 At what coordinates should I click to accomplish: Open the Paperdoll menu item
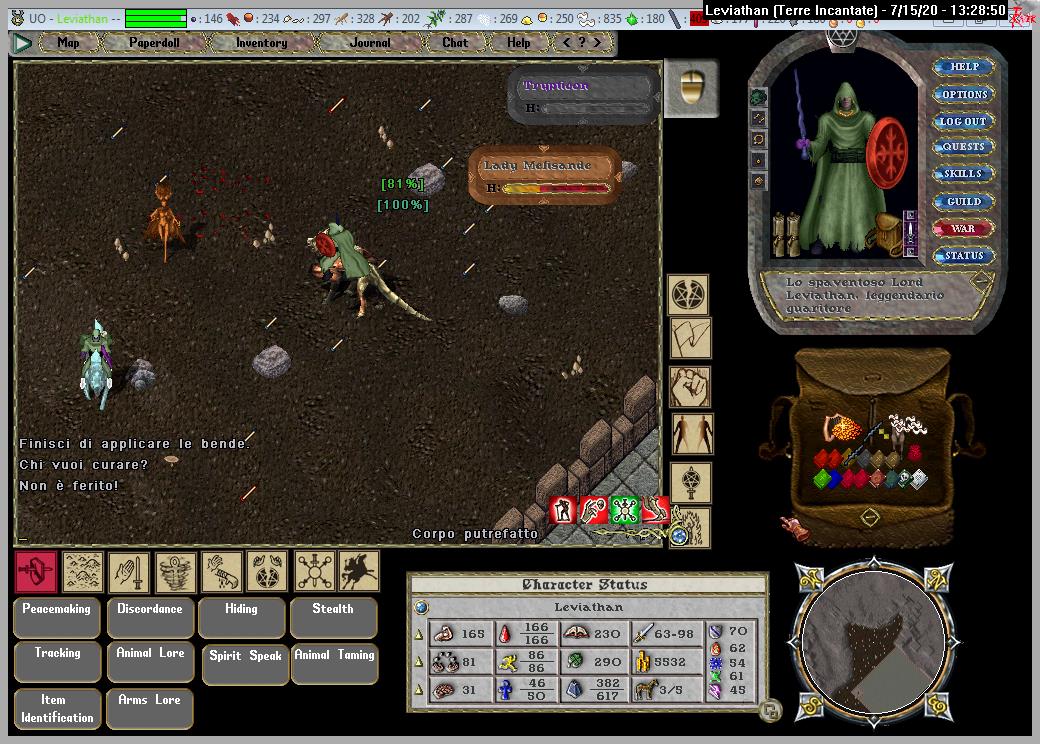154,42
